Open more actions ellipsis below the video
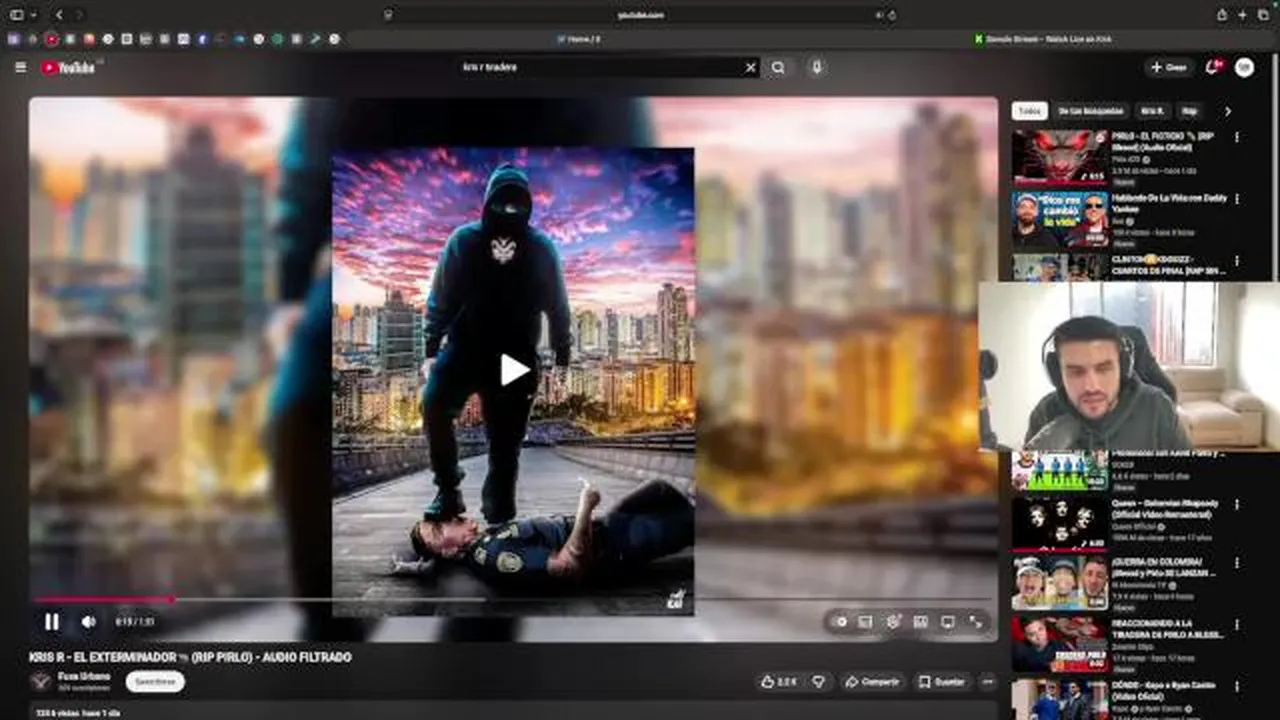The height and width of the screenshot is (720, 1280). pyautogui.click(x=988, y=681)
